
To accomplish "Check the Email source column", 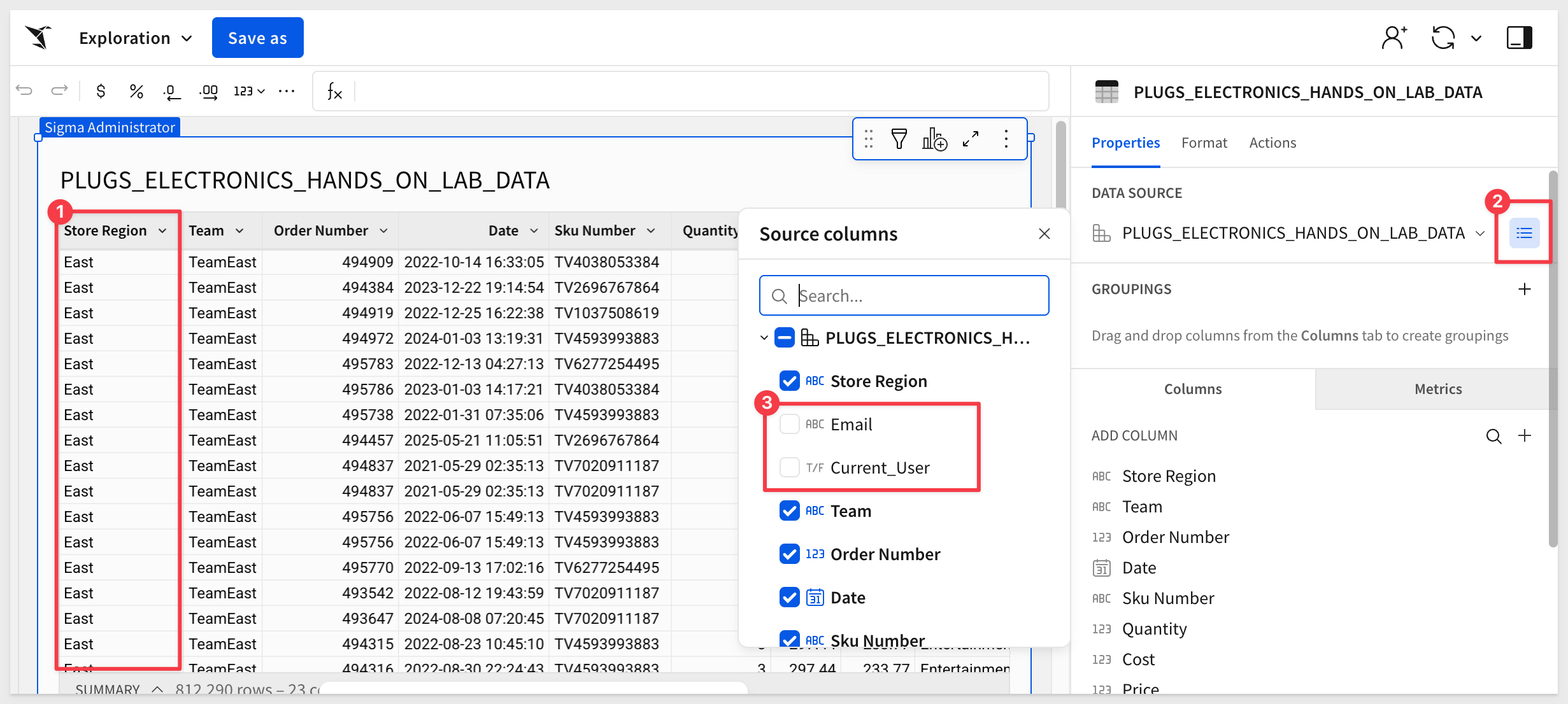I will (790, 424).
